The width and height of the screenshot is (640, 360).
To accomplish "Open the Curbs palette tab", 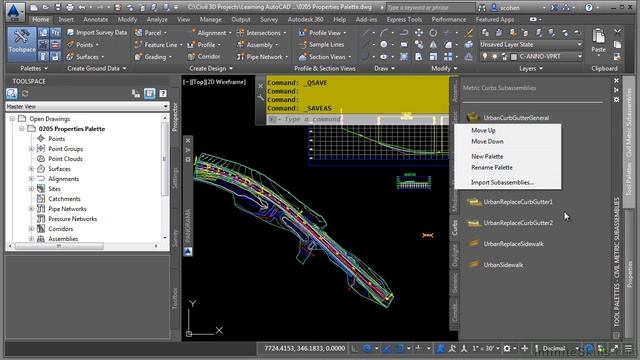I will 454,227.
